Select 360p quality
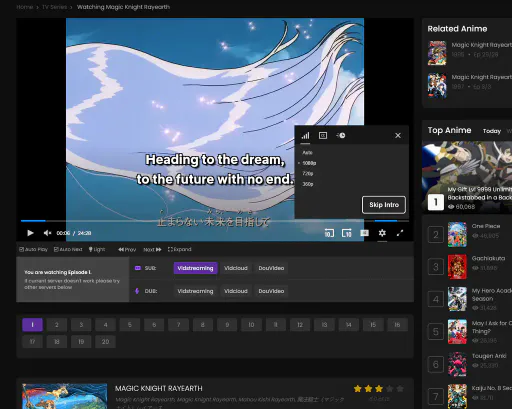The width and height of the screenshot is (512, 409). pos(308,184)
